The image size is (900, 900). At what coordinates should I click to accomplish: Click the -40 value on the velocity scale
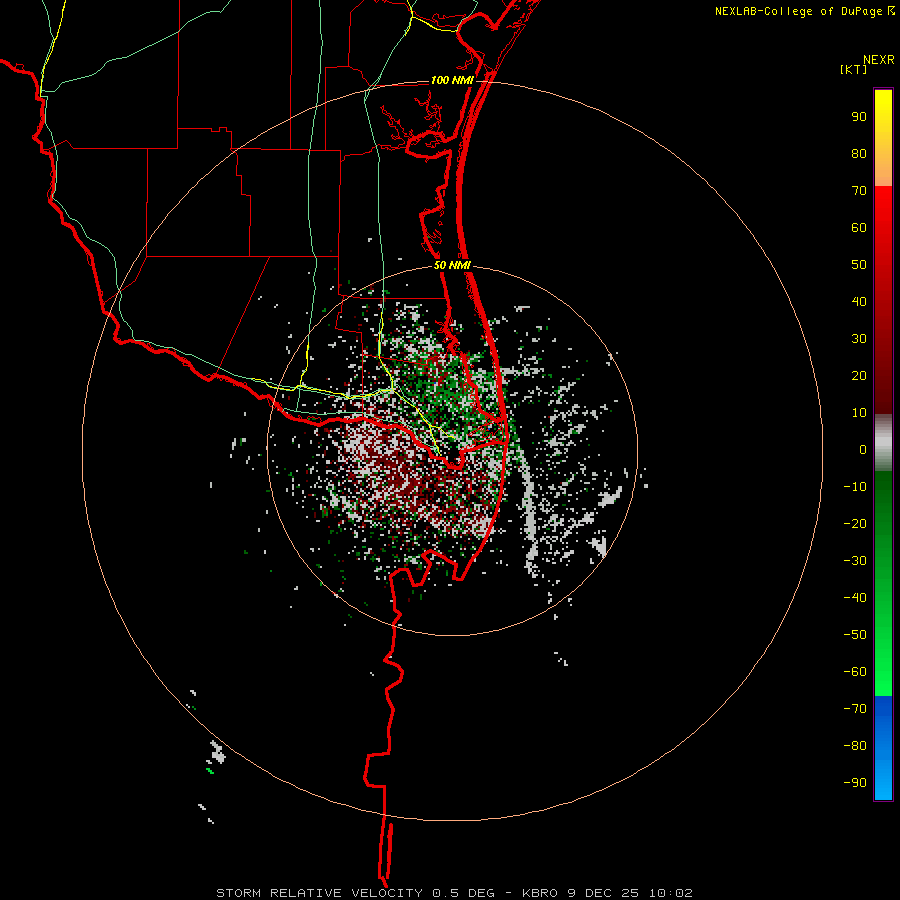pos(855,598)
